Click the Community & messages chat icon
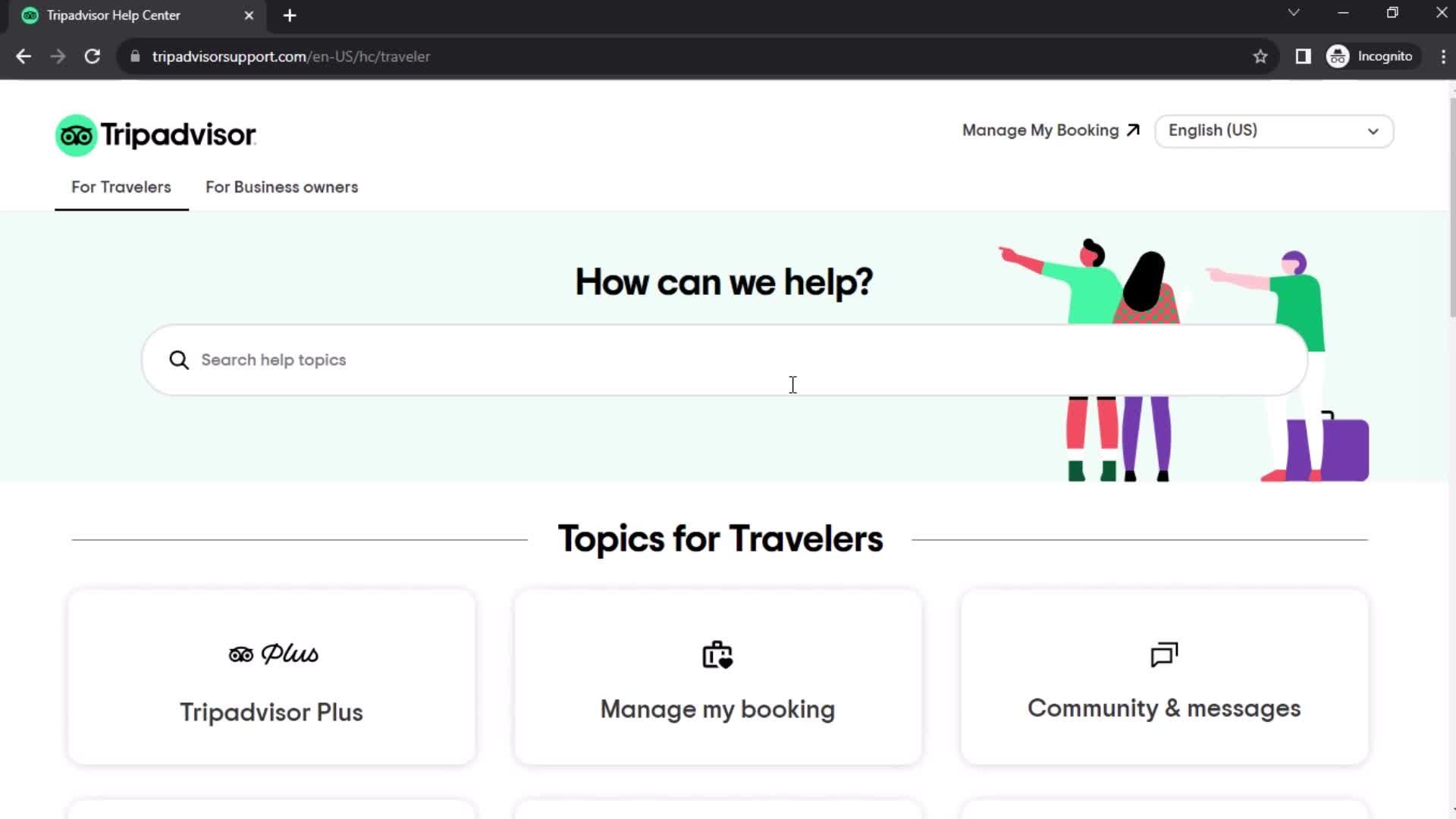This screenshot has height=819, width=1456. click(1164, 654)
